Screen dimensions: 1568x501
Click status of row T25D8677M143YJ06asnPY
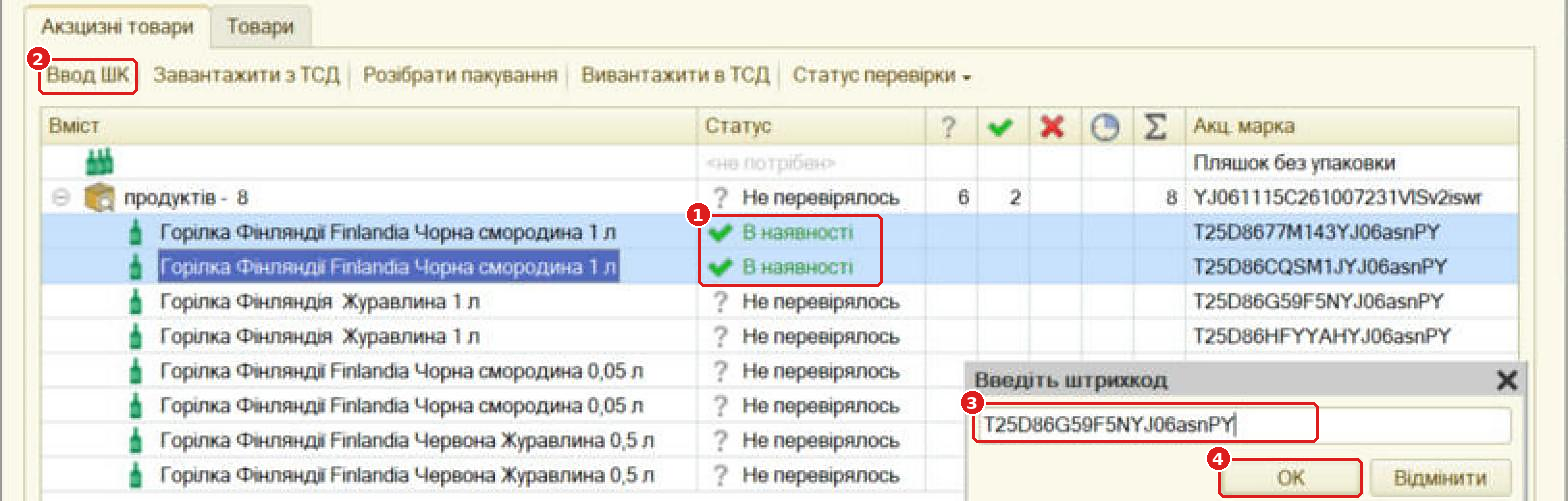click(781, 233)
